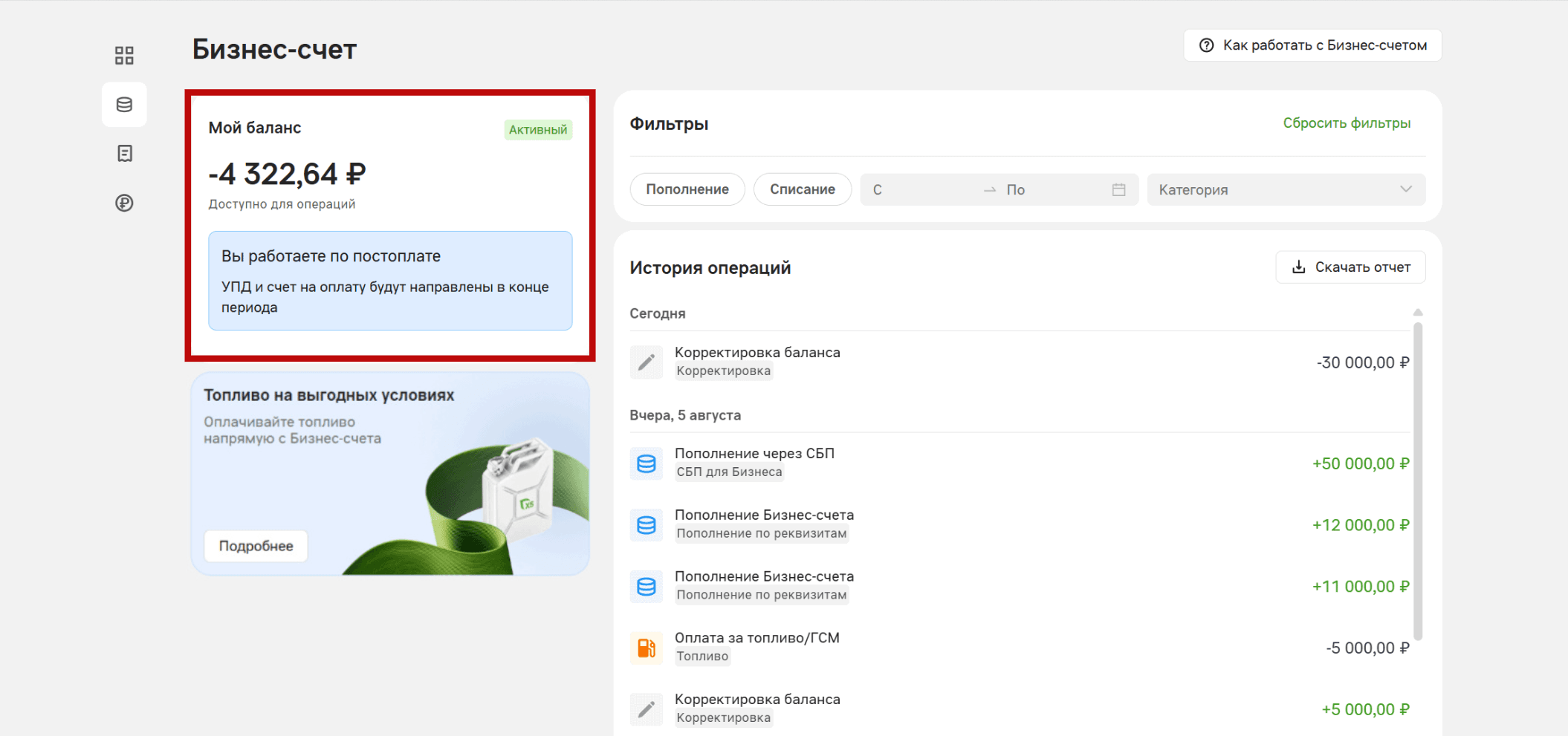The image size is (1568, 736).
Task: Click the +50 000,00 ₽ amount
Action: point(1360,463)
